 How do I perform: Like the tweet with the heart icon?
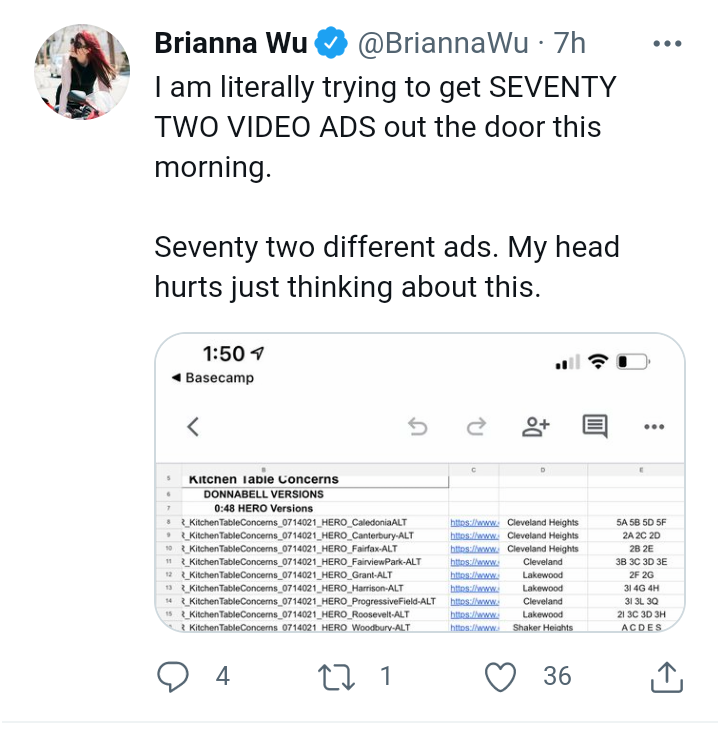click(500, 676)
